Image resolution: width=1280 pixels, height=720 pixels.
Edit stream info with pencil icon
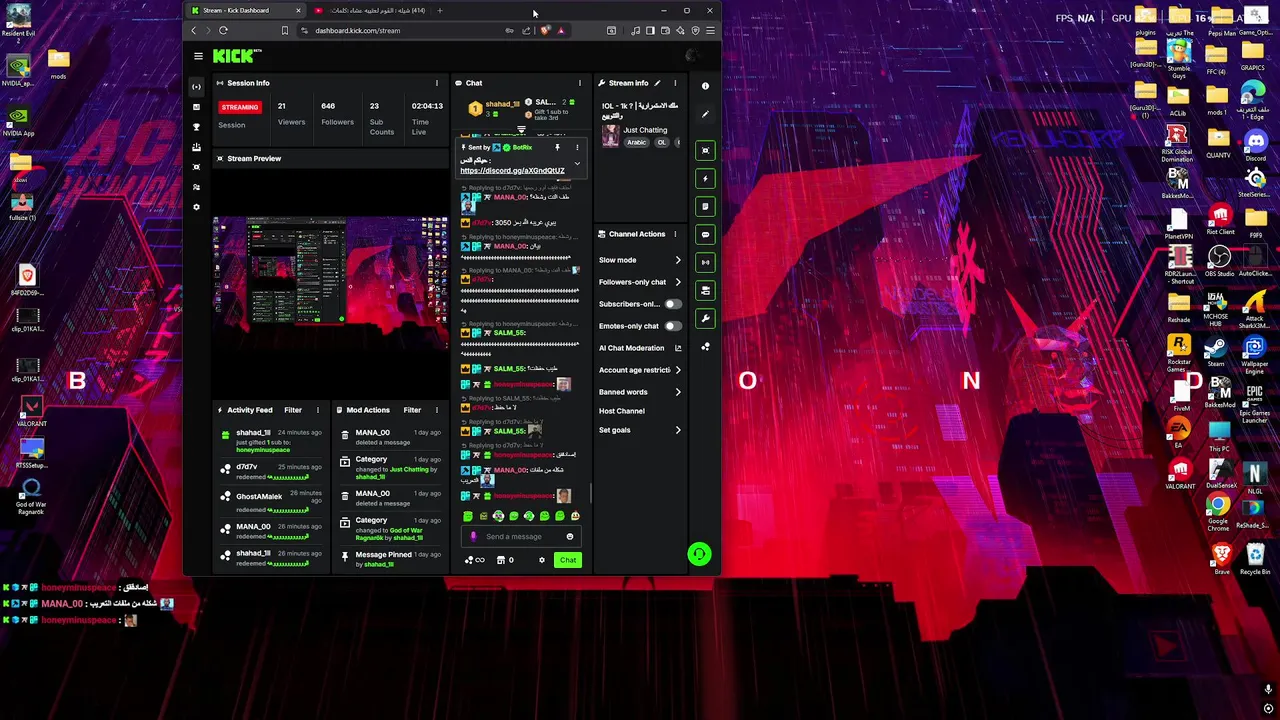point(657,83)
